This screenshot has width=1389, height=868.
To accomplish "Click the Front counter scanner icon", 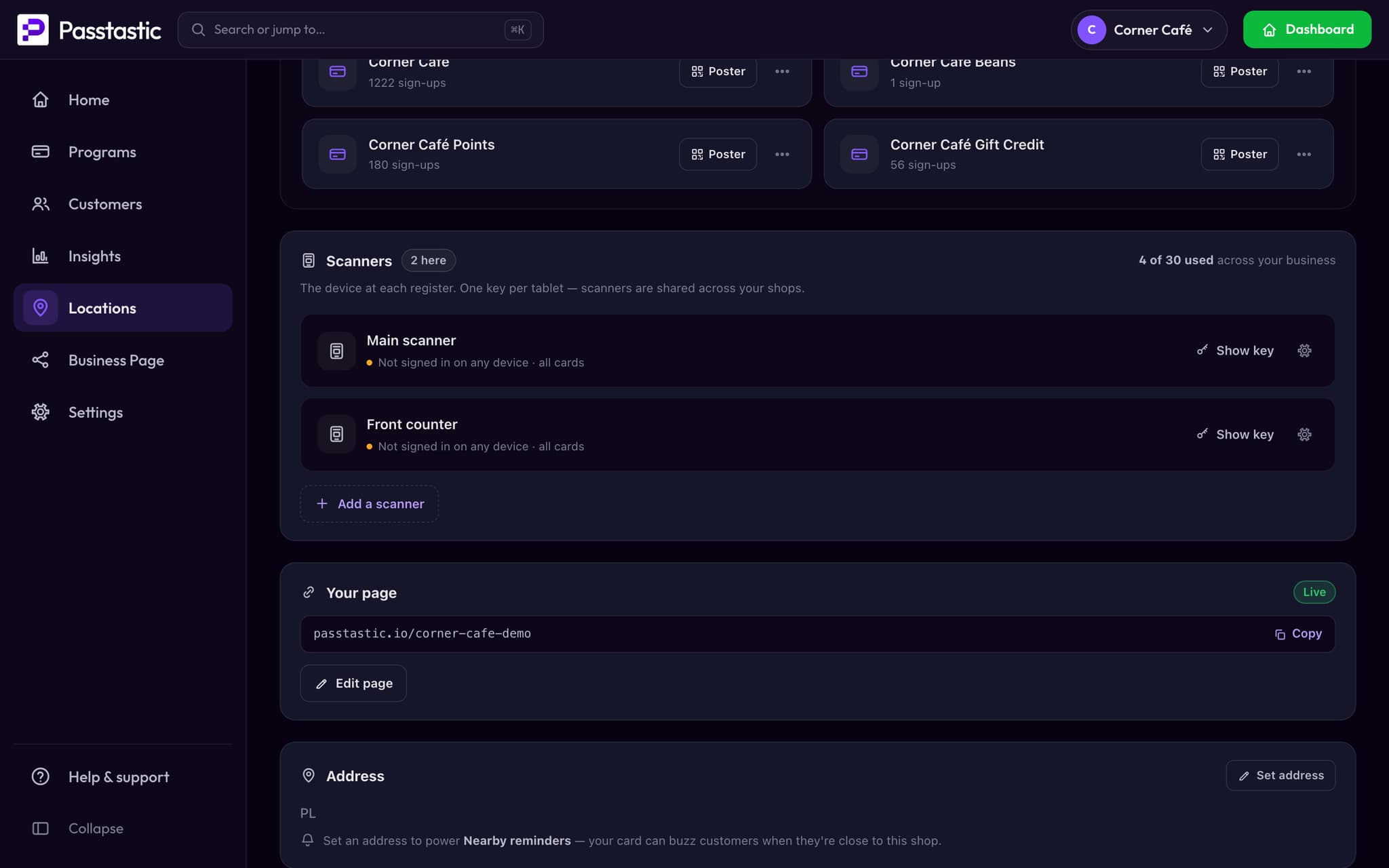I will click(x=336, y=434).
